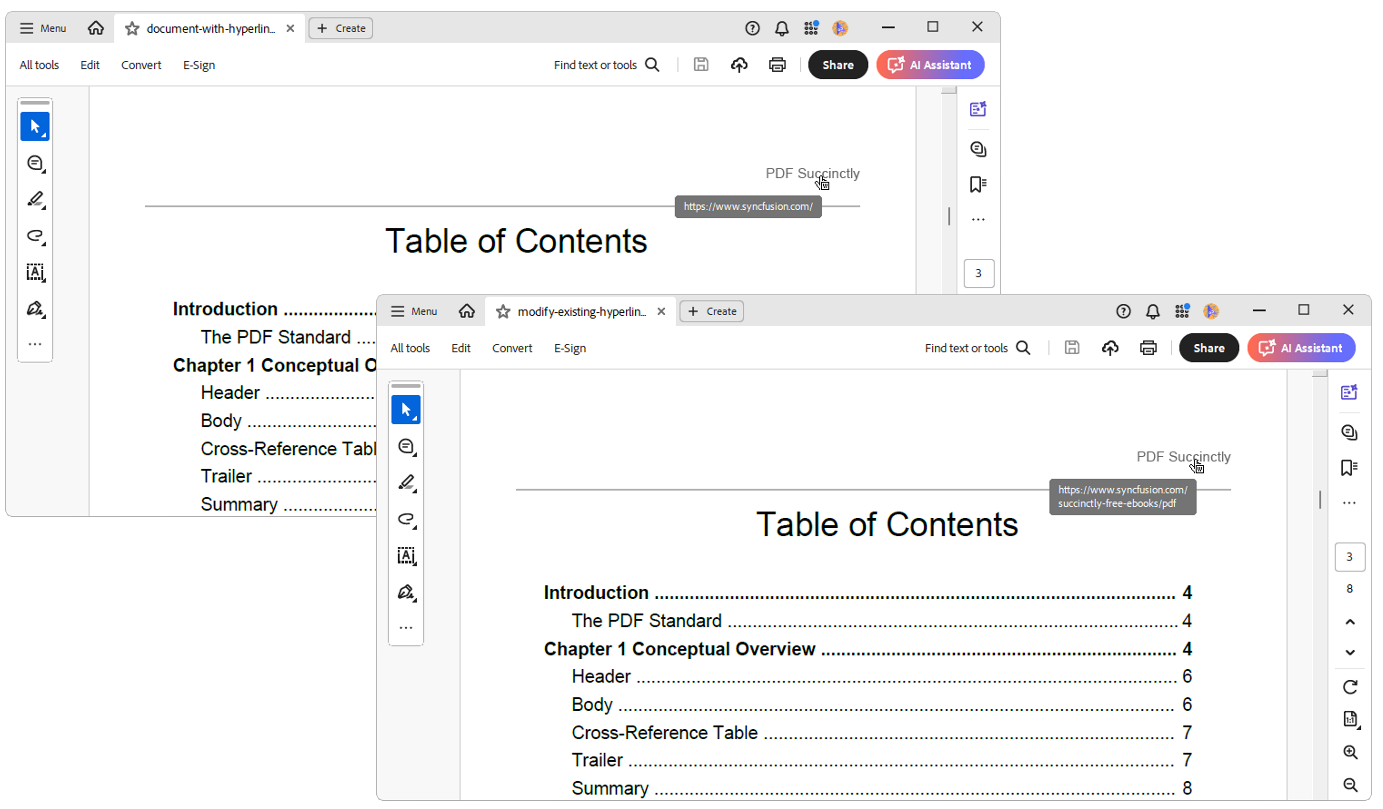This screenshot has width=1383, height=809.
Task: Open the Convert menu in the front window
Action: click(512, 348)
